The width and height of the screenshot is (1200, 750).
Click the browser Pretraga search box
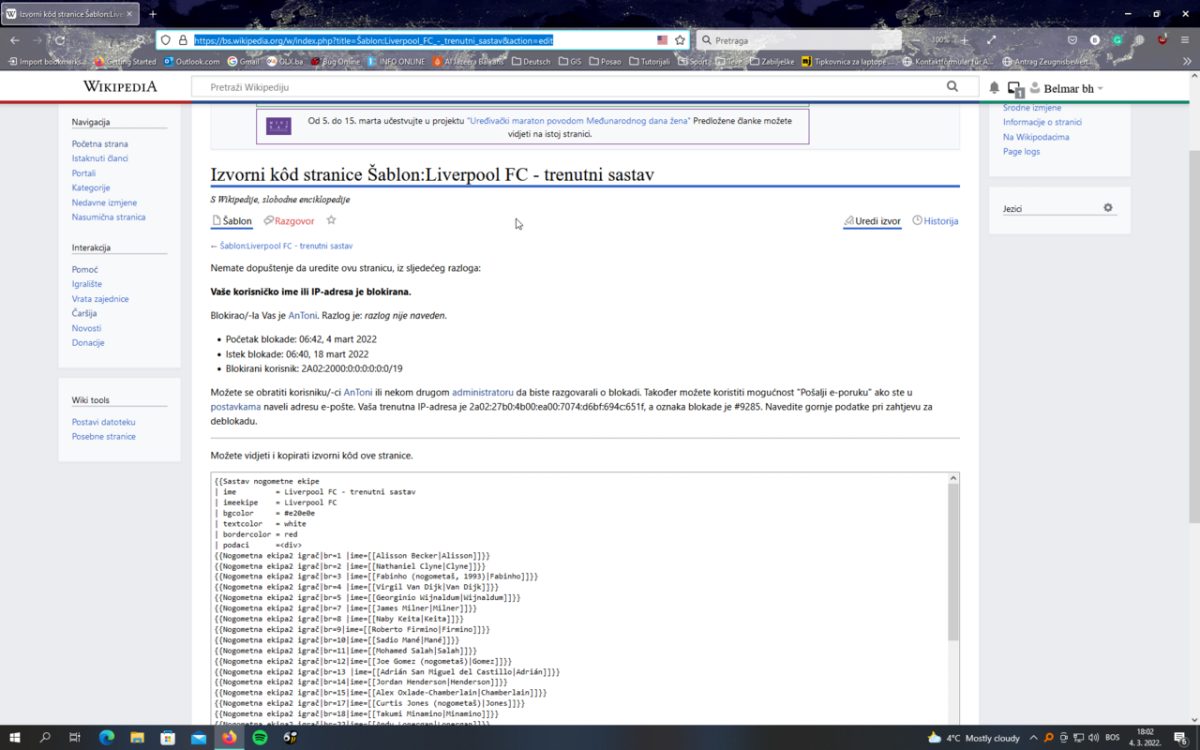point(798,40)
